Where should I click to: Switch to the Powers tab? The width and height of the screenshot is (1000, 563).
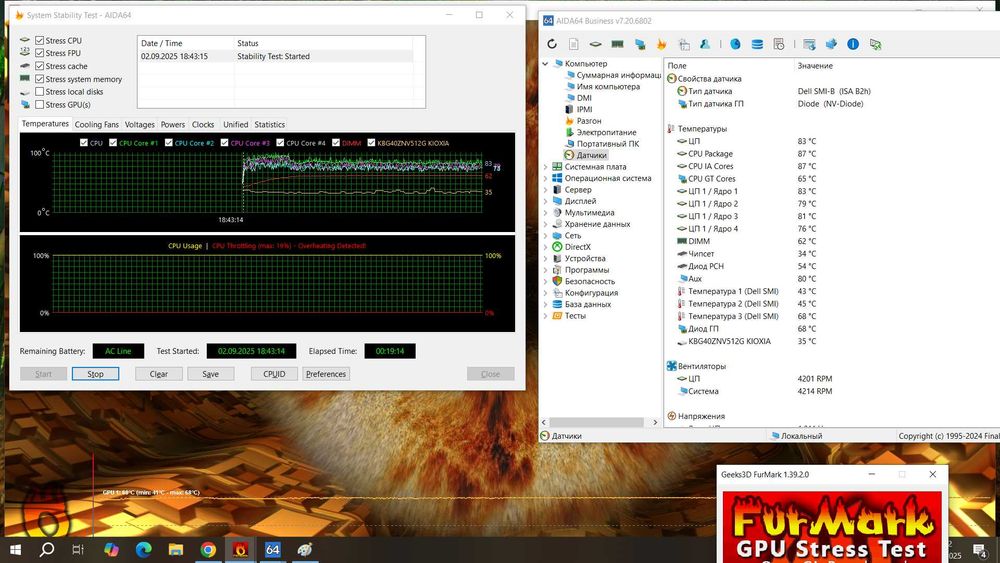pos(173,124)
